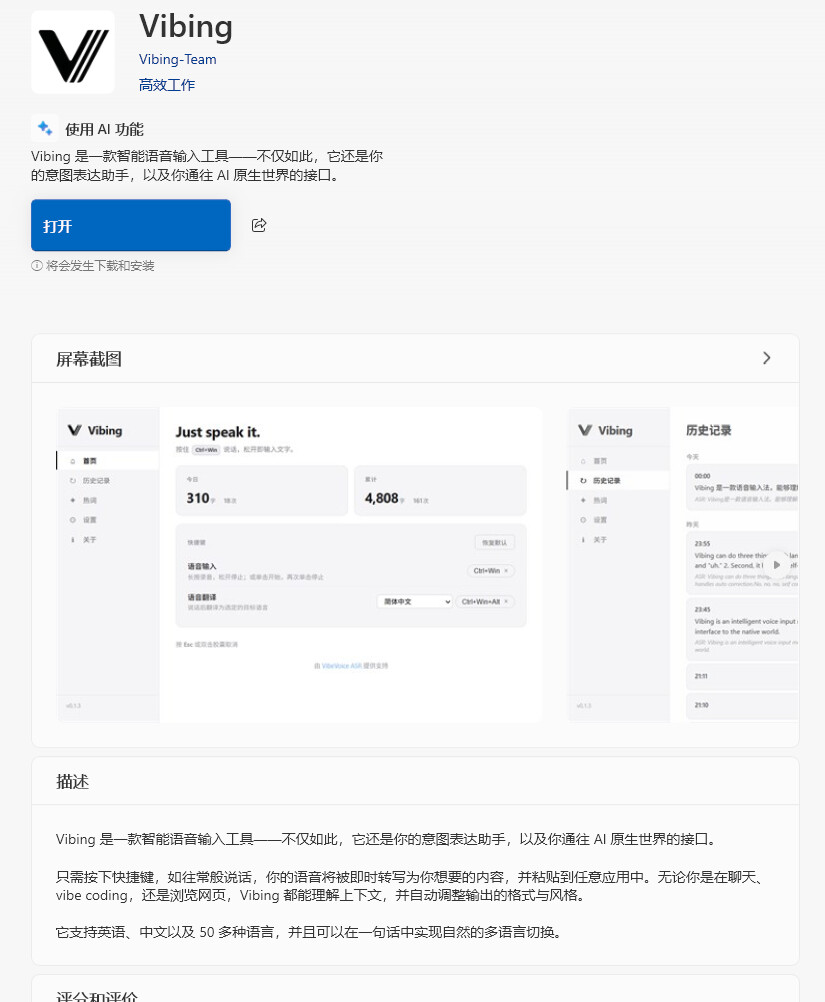
Task: Open the 'Just speak it.' screenshot thumbnail
Action: (300, 564)
